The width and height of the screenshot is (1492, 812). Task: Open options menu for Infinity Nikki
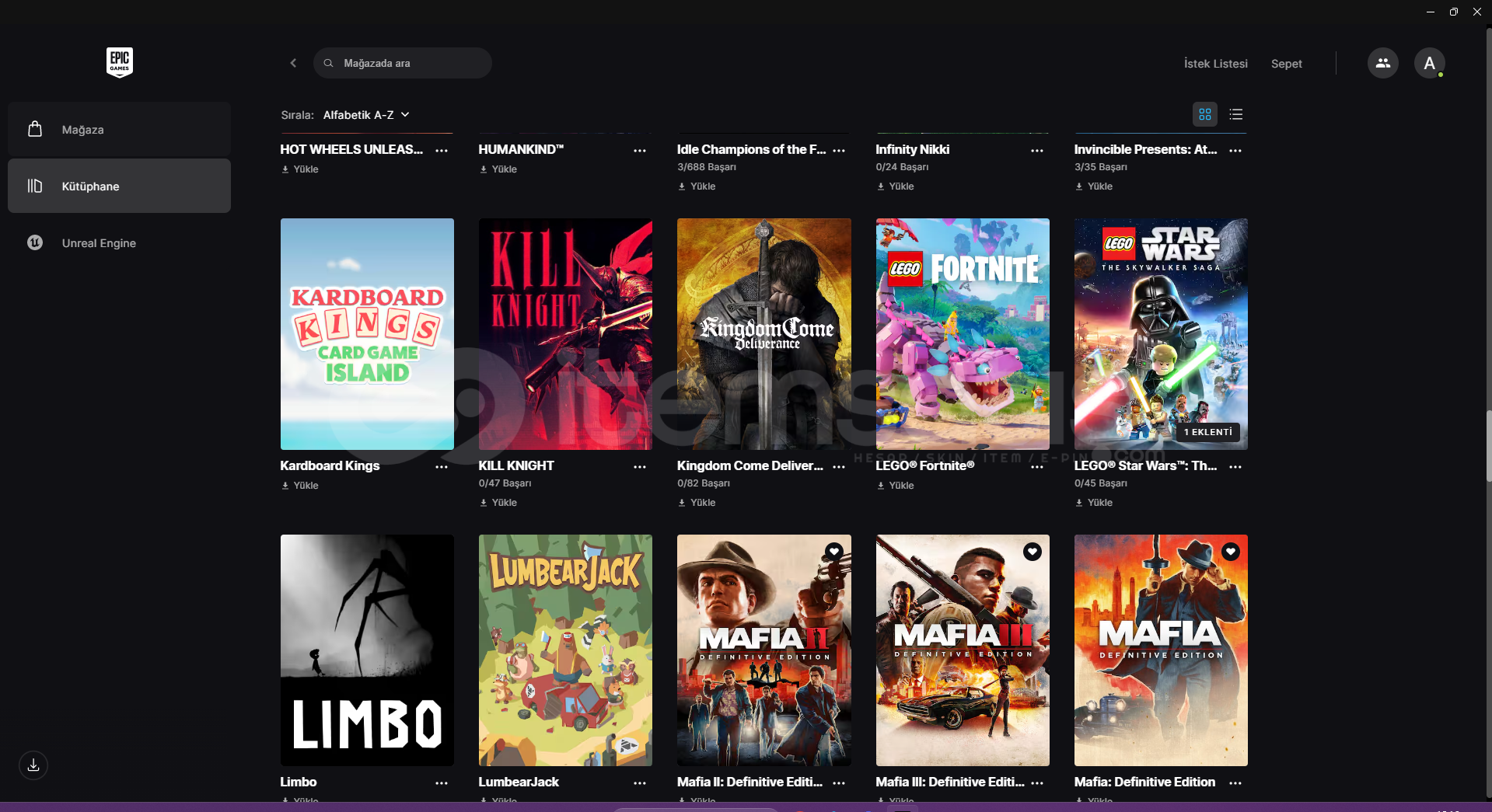coord(1037,151)
